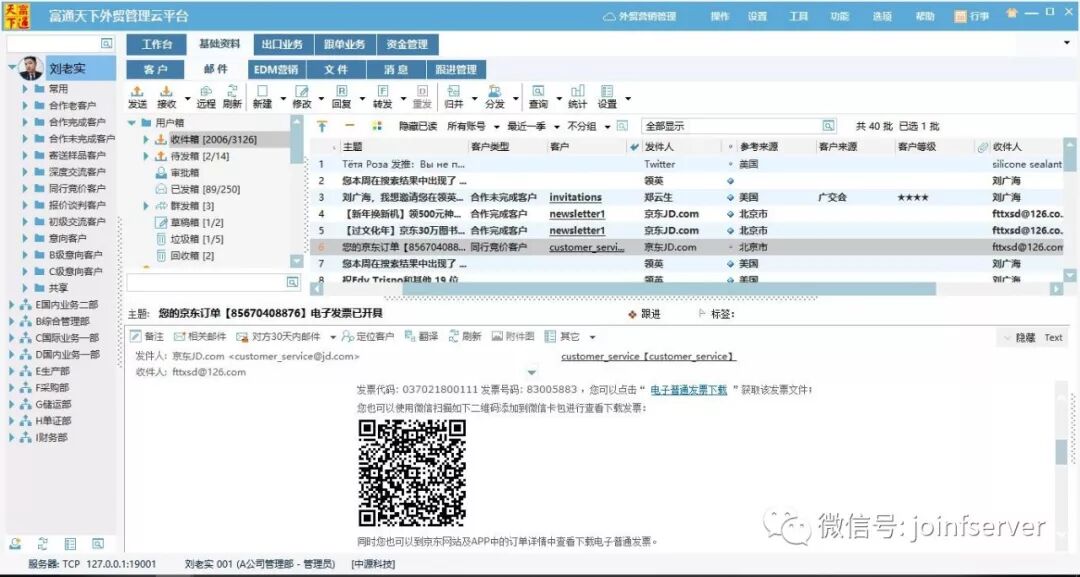Switch to the 跟进管理 follow-up management sub-tab
Screen dimensions: 1080x577
tap(456, 70)
